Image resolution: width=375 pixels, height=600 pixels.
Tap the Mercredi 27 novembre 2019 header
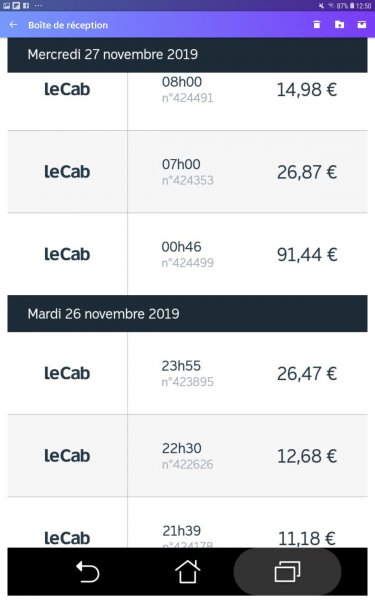coord(188,55)
